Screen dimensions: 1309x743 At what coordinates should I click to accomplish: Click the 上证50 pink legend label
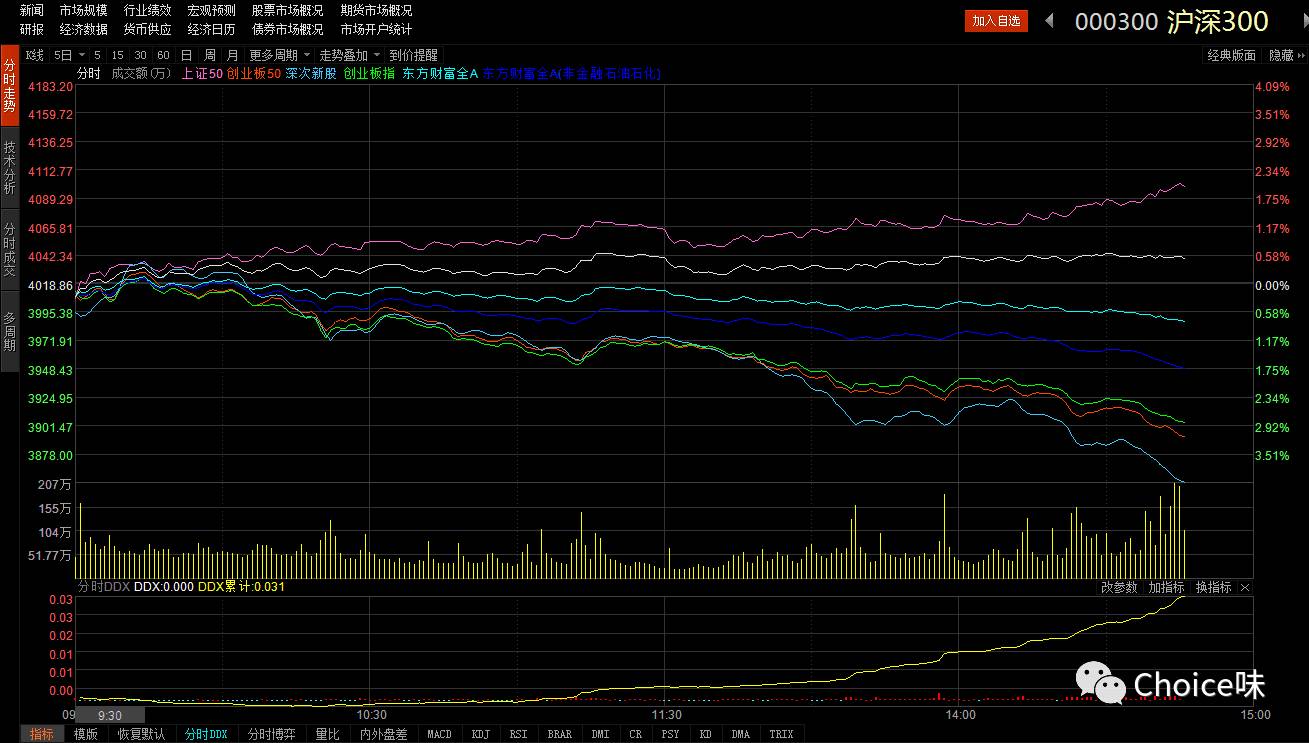click(x=202, y=74)
